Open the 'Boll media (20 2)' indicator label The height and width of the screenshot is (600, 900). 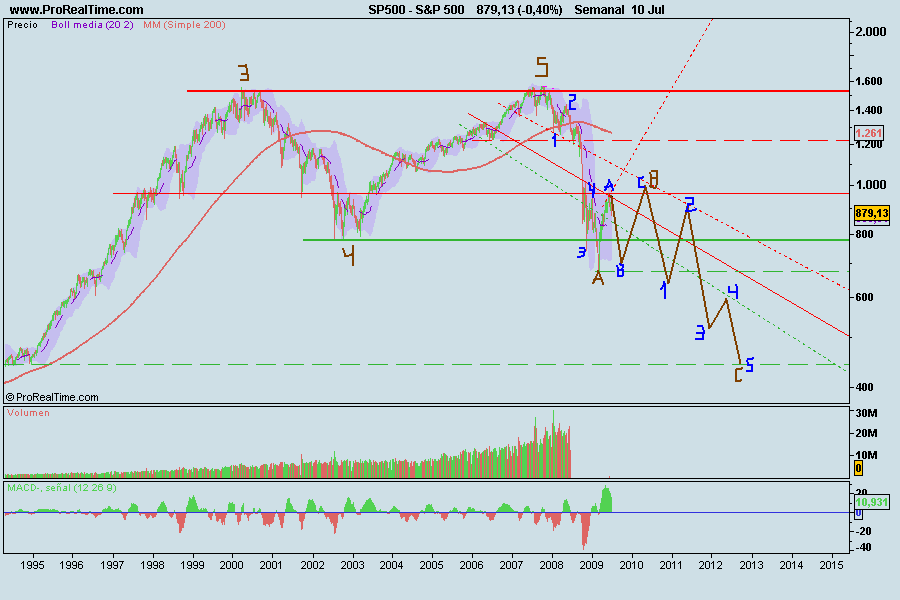[x=92, y=25]
